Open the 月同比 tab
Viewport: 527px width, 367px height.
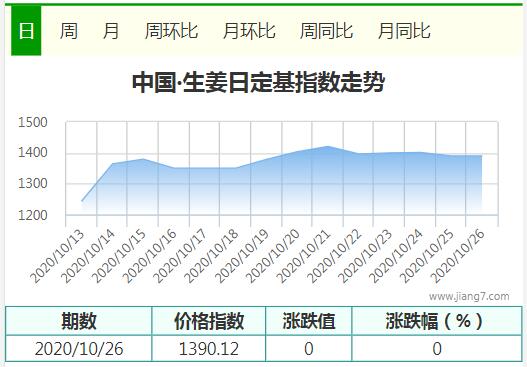coord(404,31)
